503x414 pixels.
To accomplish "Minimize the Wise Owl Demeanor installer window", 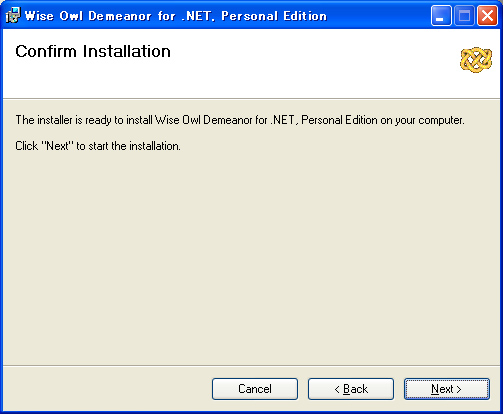I will 441,15.
